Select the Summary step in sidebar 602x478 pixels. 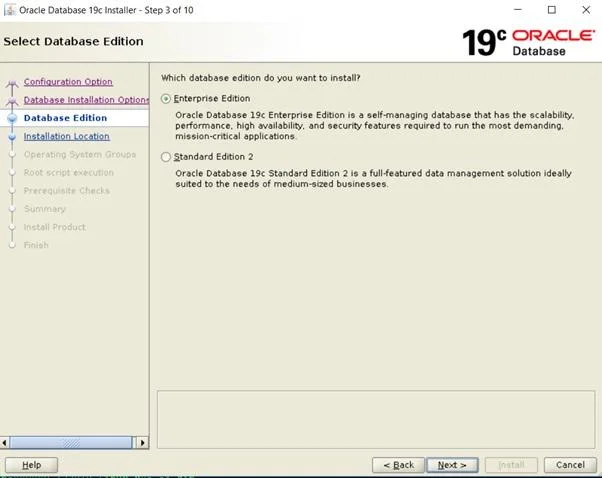[x=44, y=209]
